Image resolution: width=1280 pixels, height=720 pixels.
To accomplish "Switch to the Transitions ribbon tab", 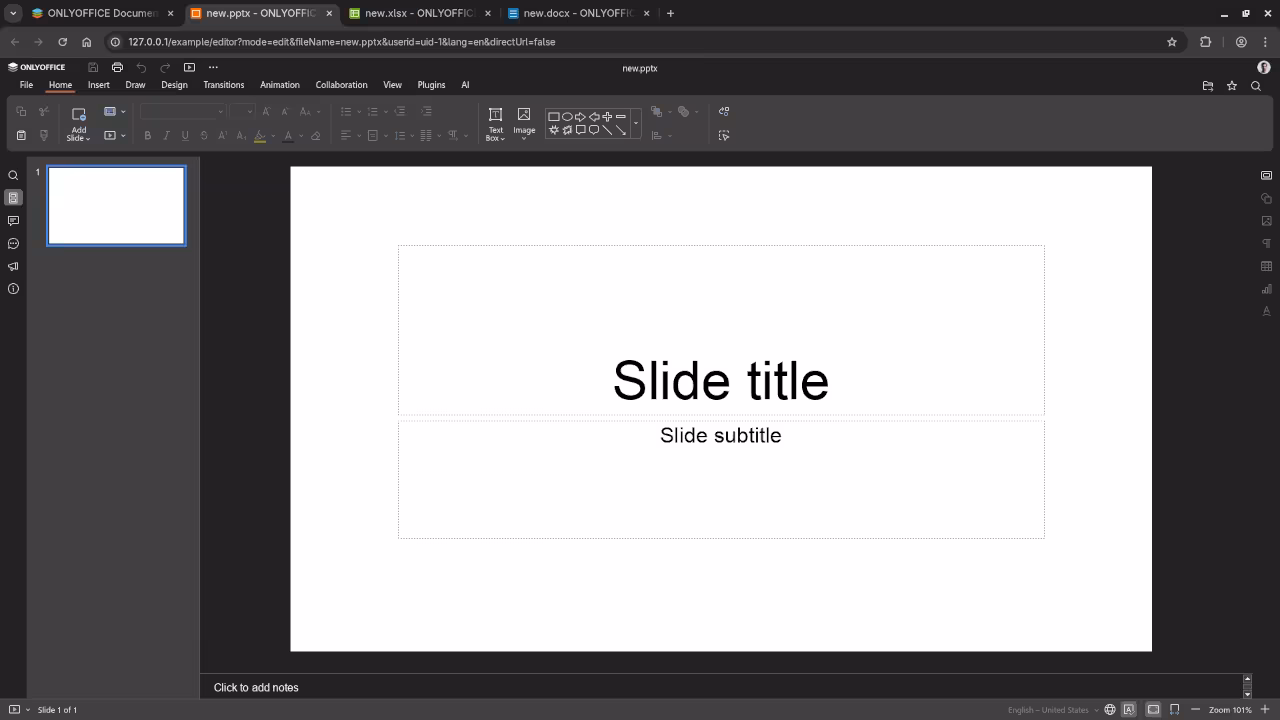I will click(x=223, y=85).
